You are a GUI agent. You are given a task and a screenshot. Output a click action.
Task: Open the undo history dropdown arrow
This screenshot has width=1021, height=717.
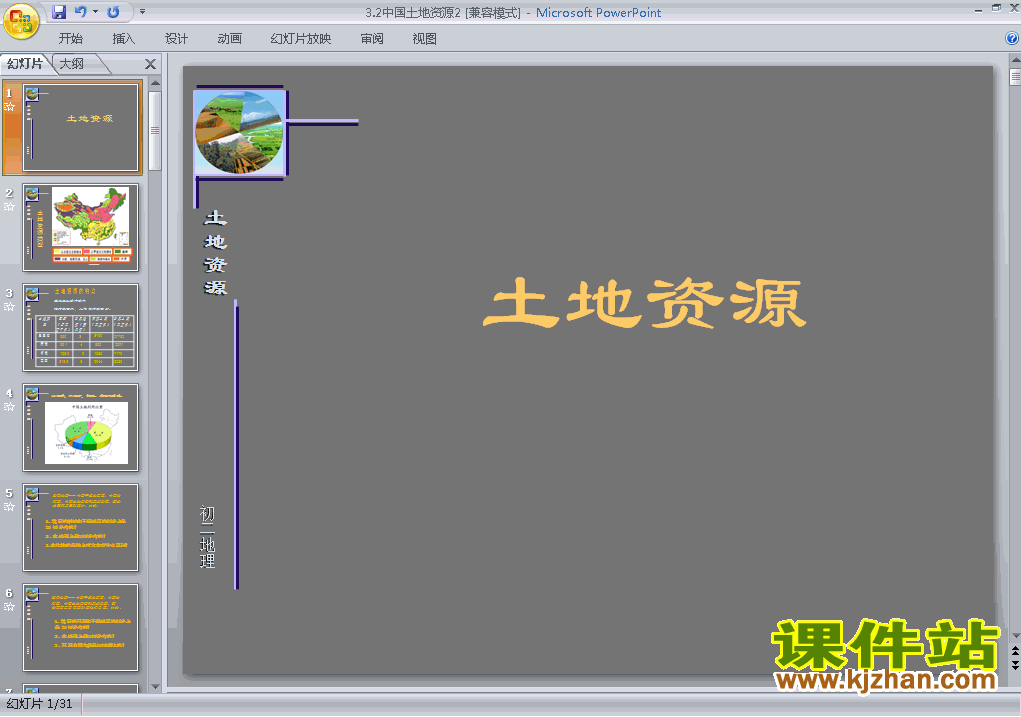tap(95, 12)
